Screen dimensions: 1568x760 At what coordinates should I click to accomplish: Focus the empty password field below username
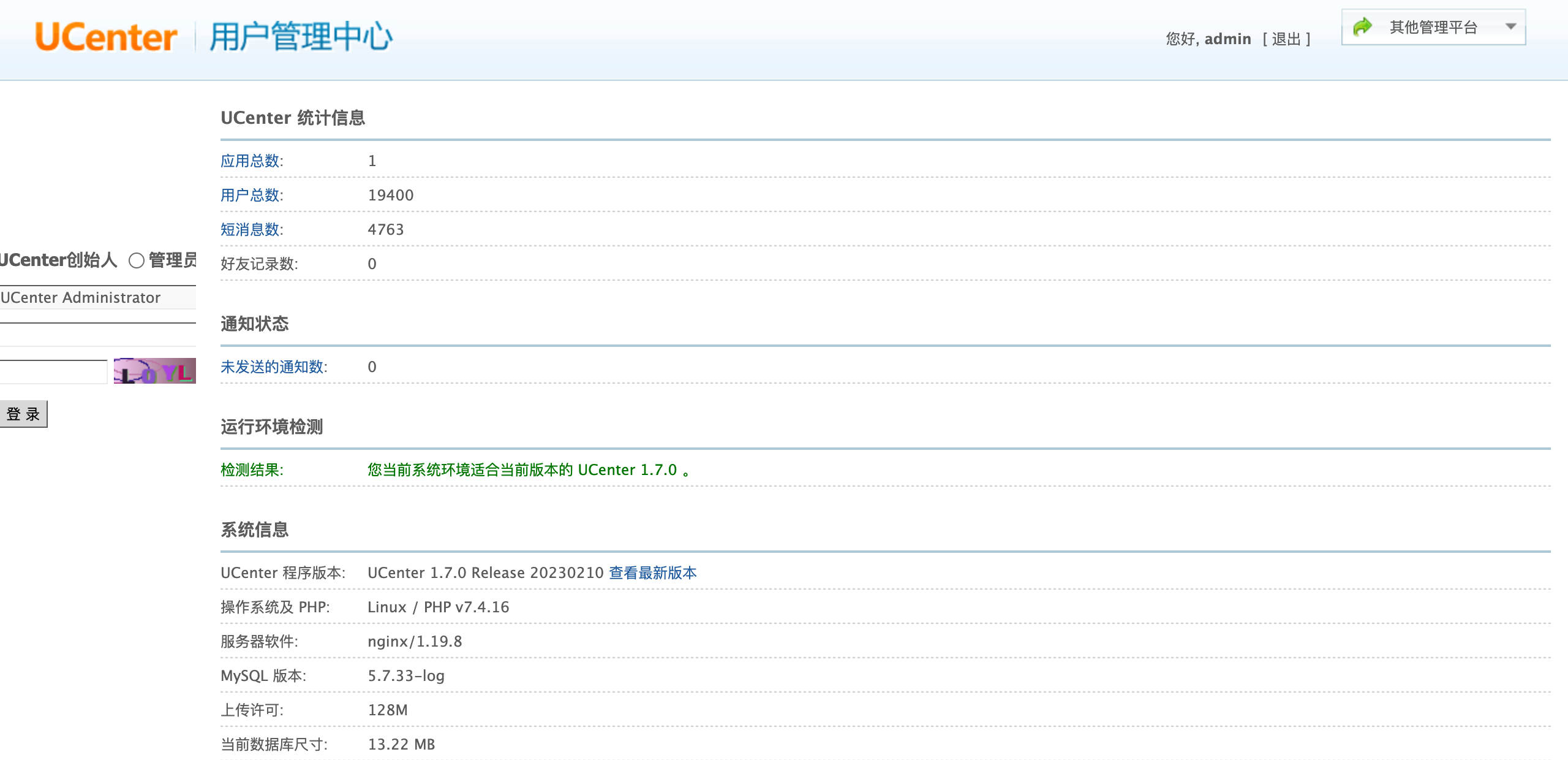coord(98,335)
